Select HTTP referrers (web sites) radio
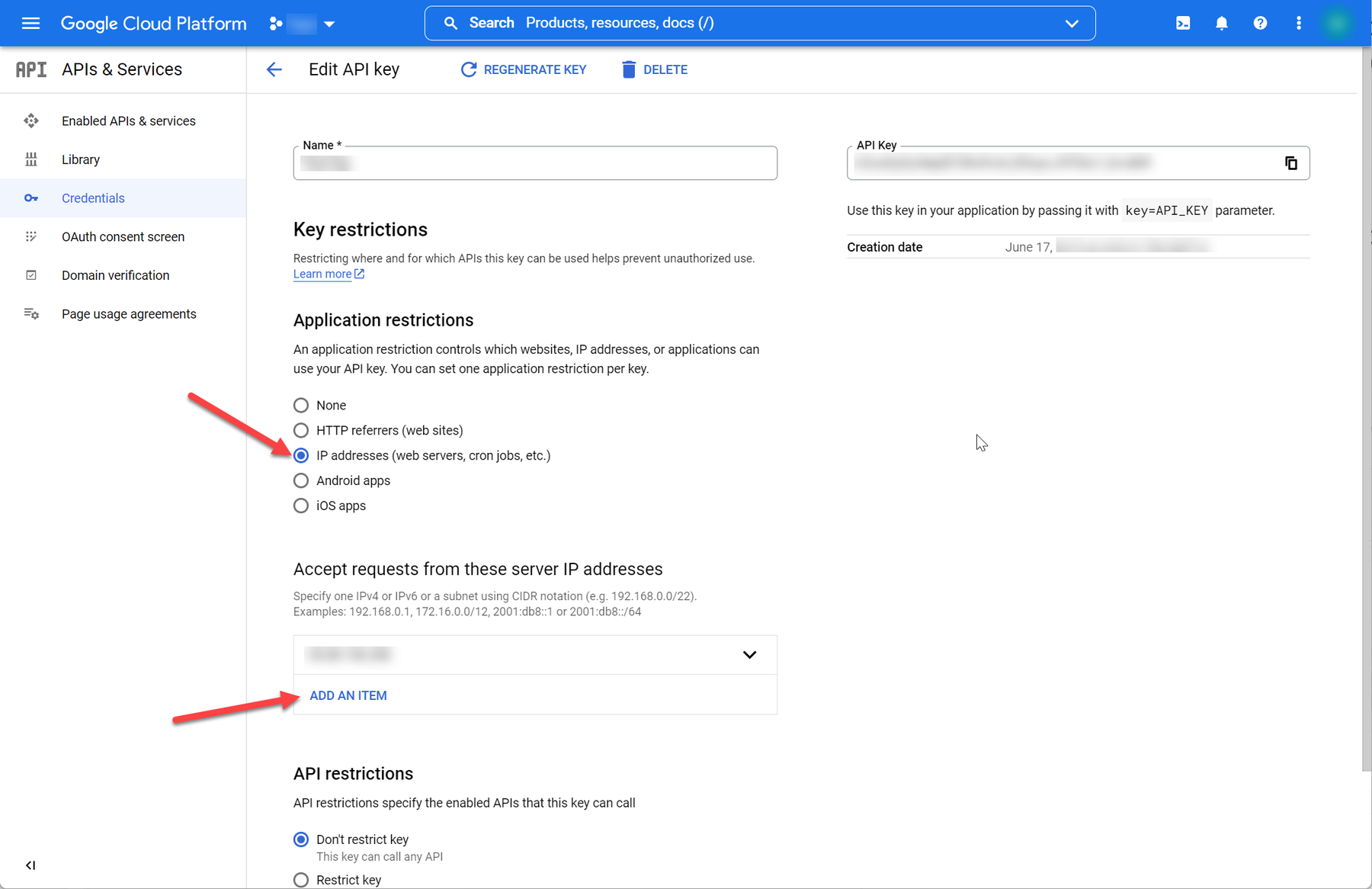Viewport: 1372px width, 889px height. [301, 430]
